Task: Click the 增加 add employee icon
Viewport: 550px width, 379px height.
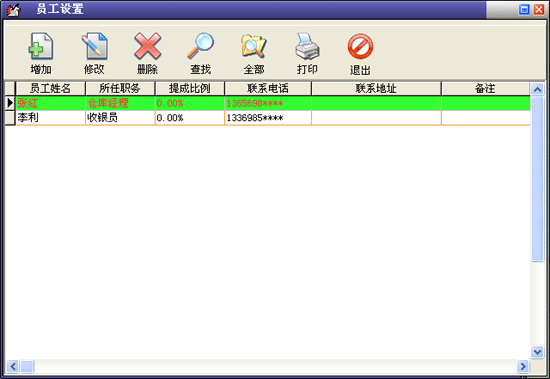Action: tap(41, 47)
